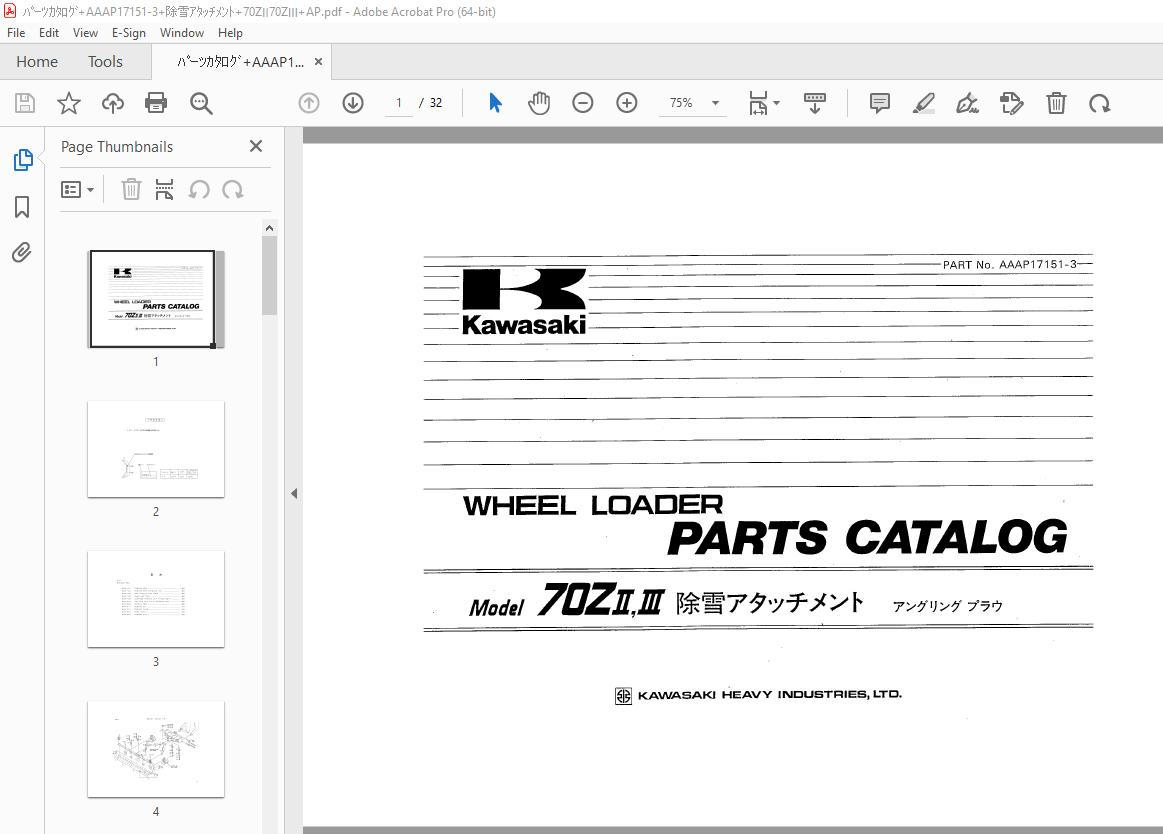Go to the next page with the down arrow
The width and height of the screenshot is (1163, 834).
[353, 103]
